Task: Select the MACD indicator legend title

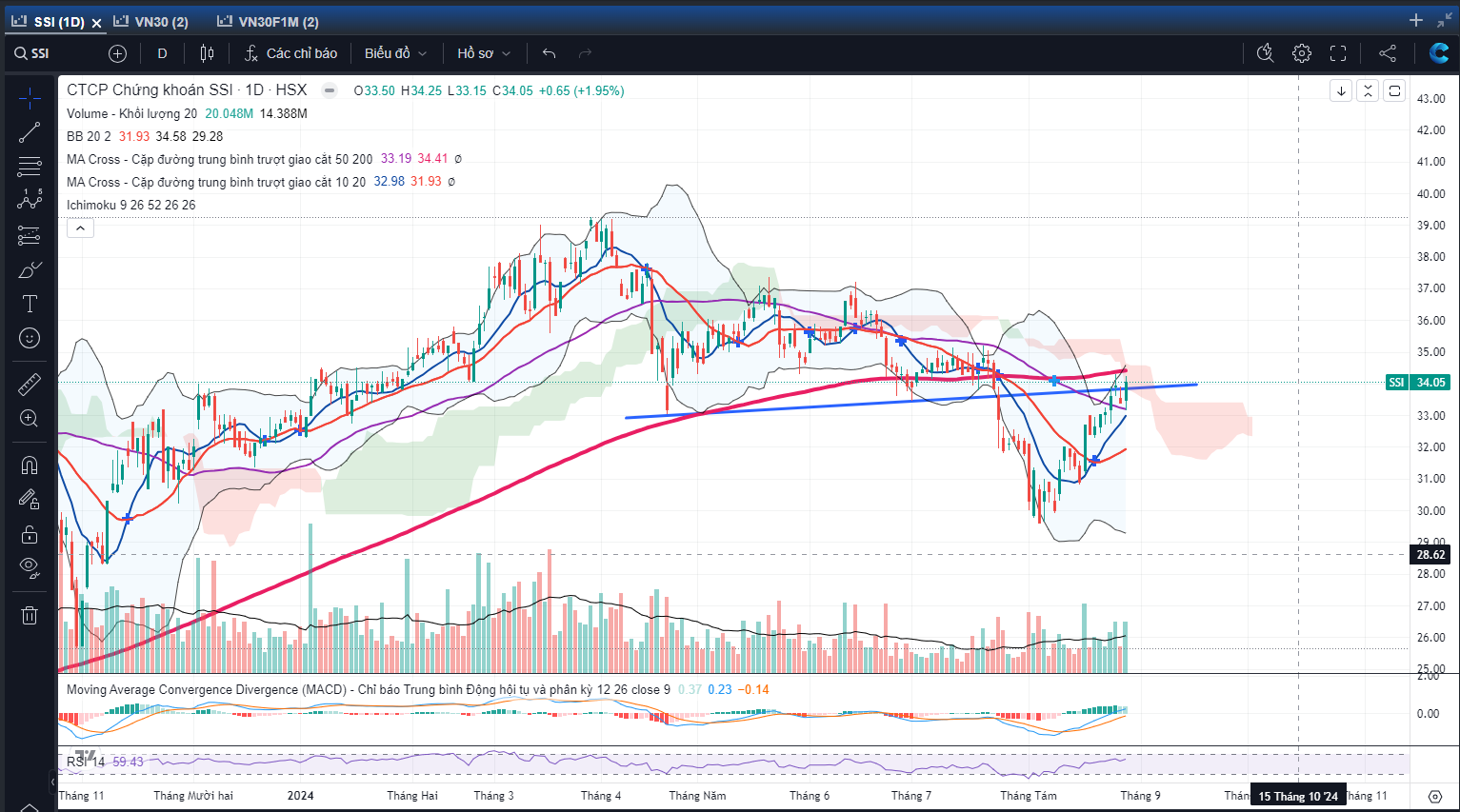Action: point(369,689)
